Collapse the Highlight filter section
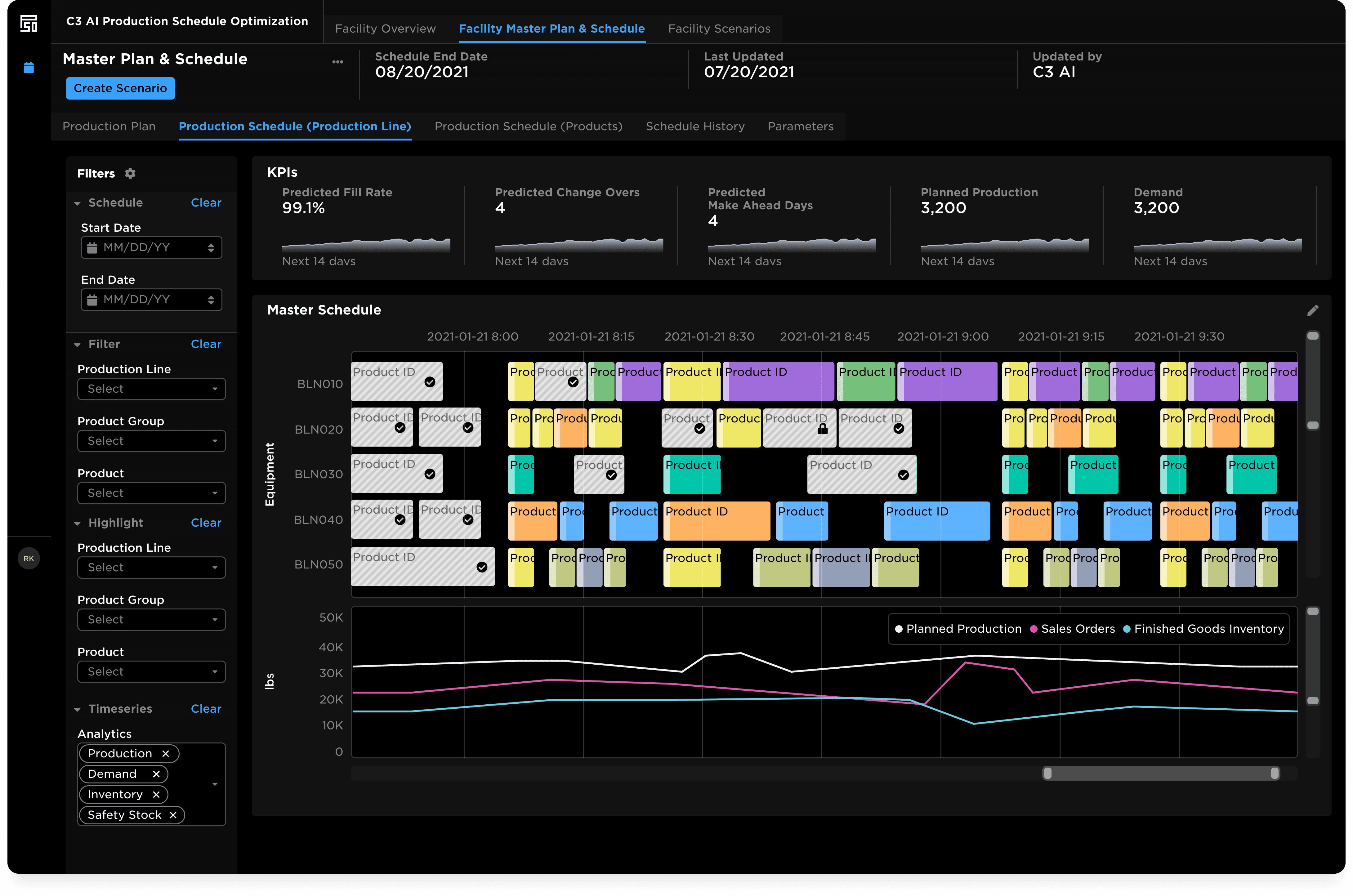The width and height of the screenshot is (1353, 896). click(78, 523)
